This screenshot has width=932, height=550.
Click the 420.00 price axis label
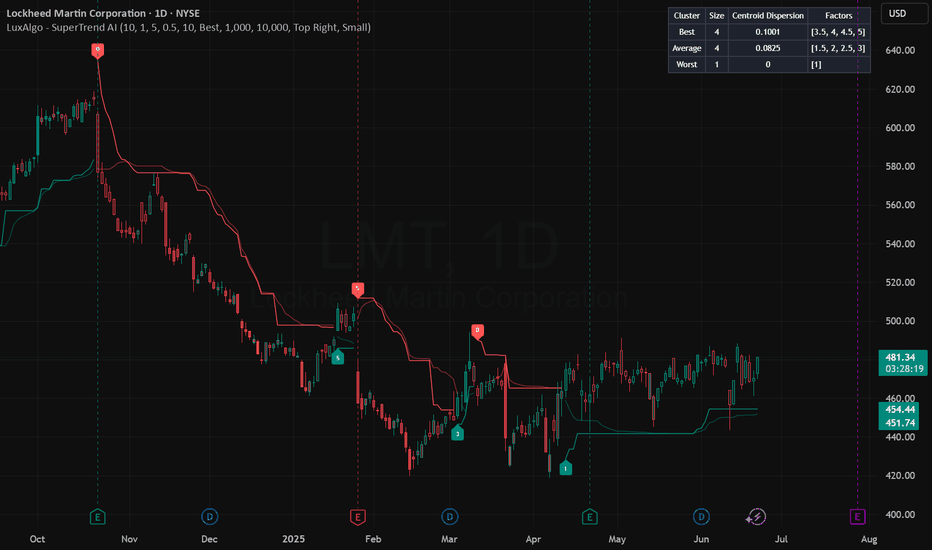900,476
